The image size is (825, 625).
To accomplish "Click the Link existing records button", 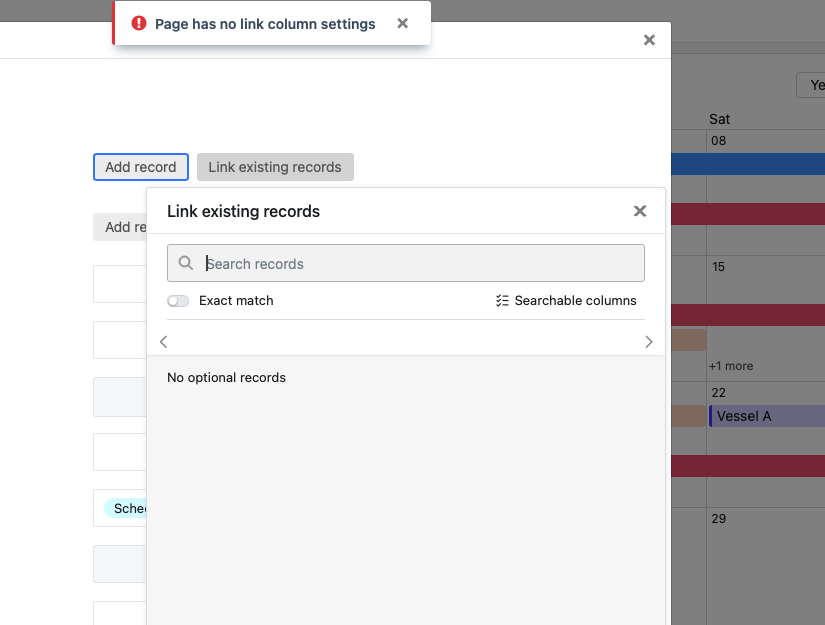I will 275,167.
